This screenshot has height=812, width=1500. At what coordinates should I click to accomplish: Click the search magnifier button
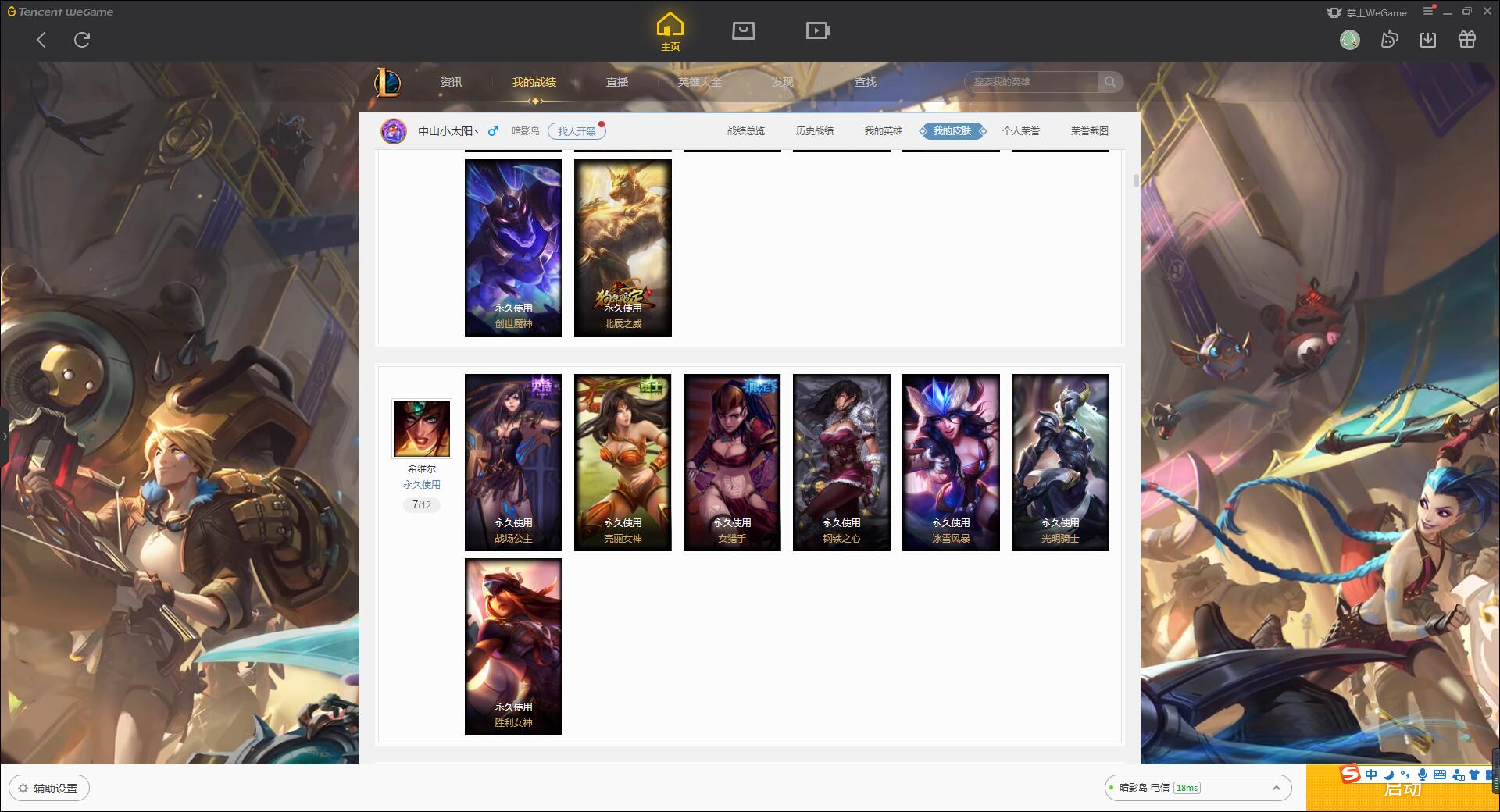[1110, 82]
